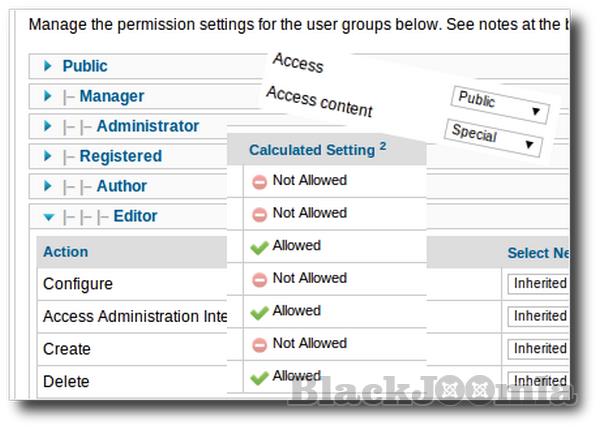600x430 pixels.
Task: Expand the Registered group arrow
Action: 47,156
